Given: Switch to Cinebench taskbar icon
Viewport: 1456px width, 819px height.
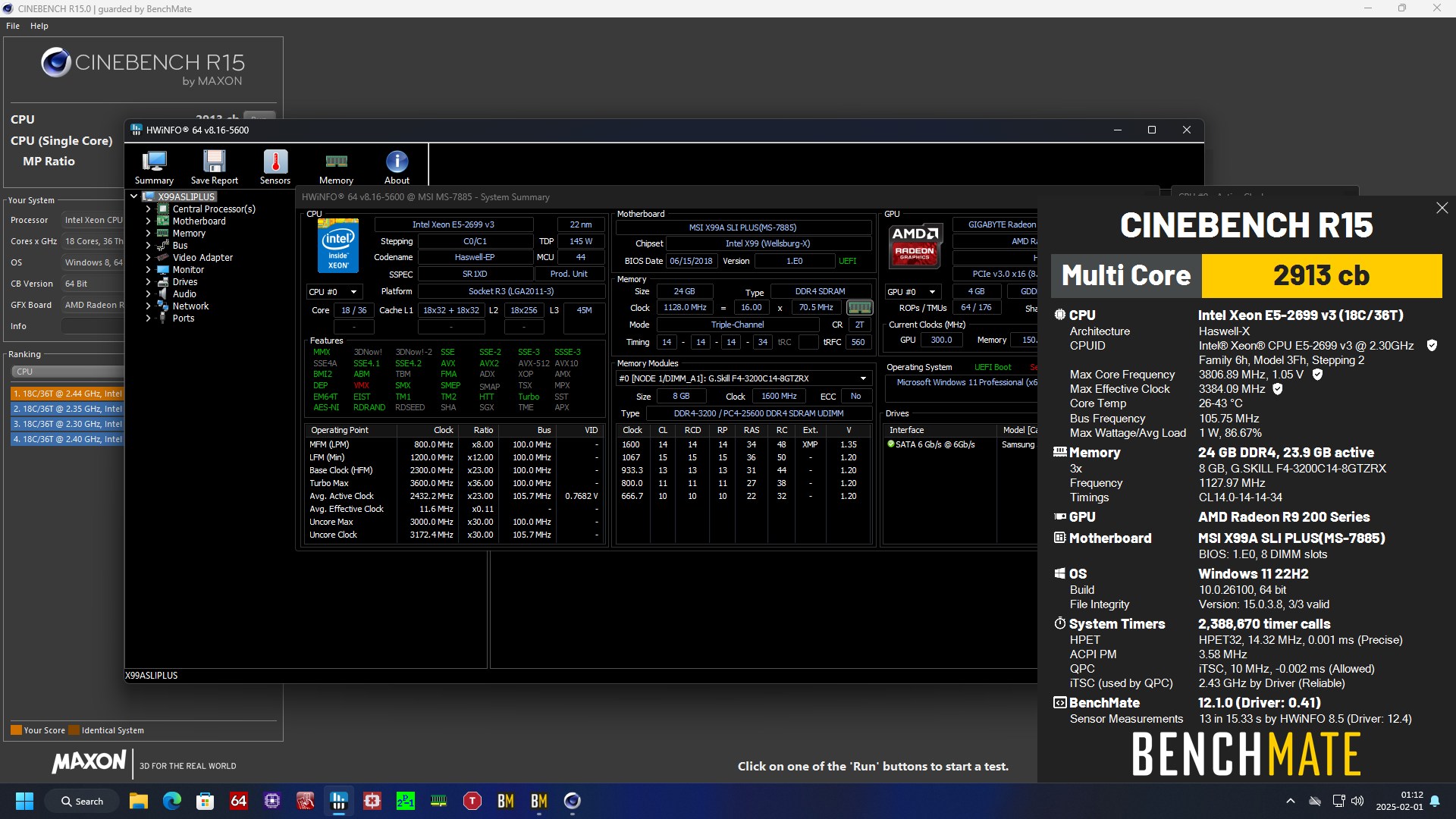Looking at the screenshot, I should tap(573, 801).
